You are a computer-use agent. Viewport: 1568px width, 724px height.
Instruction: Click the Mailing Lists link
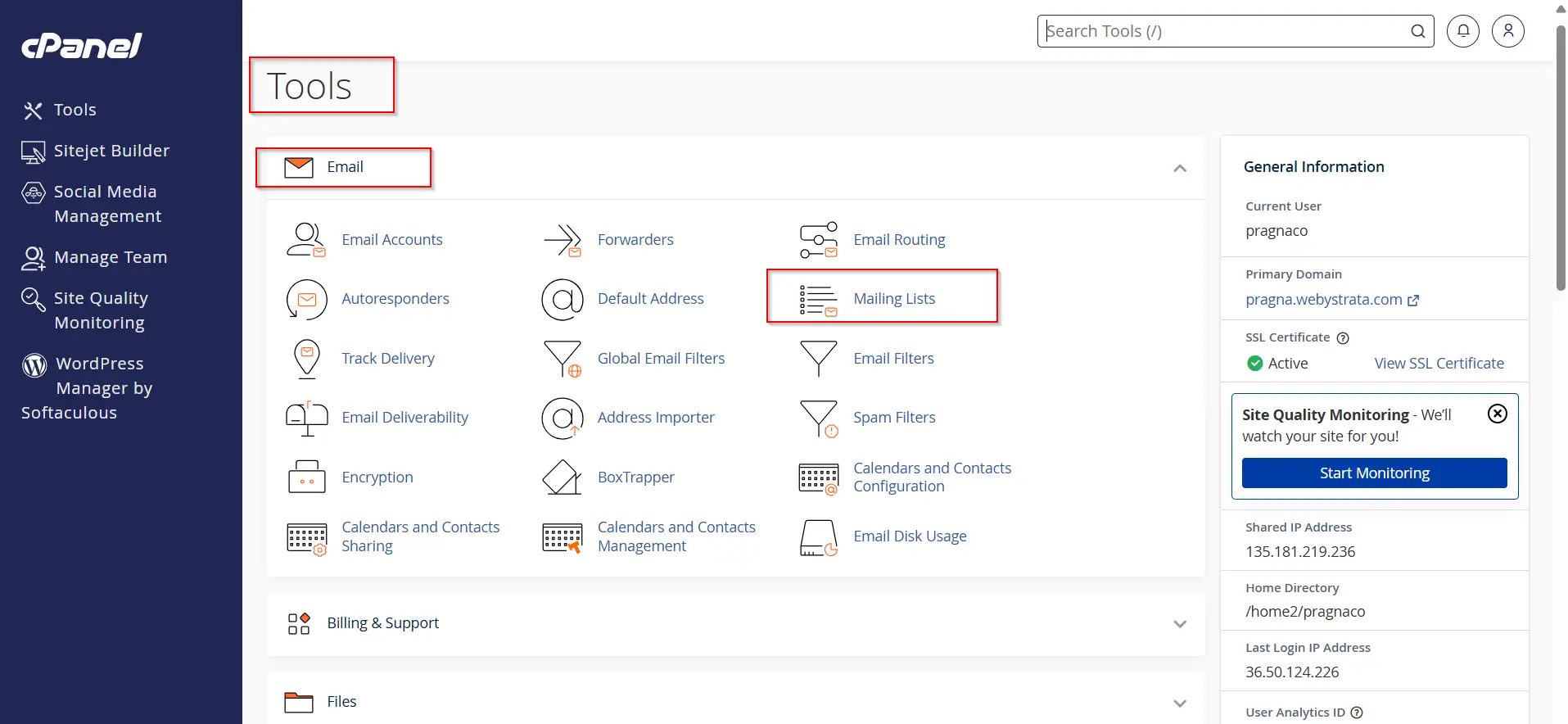tap(894, 299)
